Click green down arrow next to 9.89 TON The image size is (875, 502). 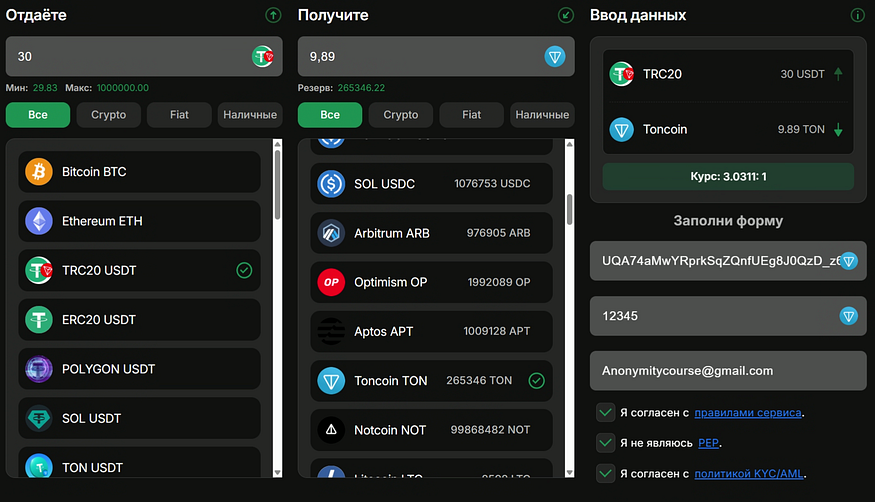point(838,129)
